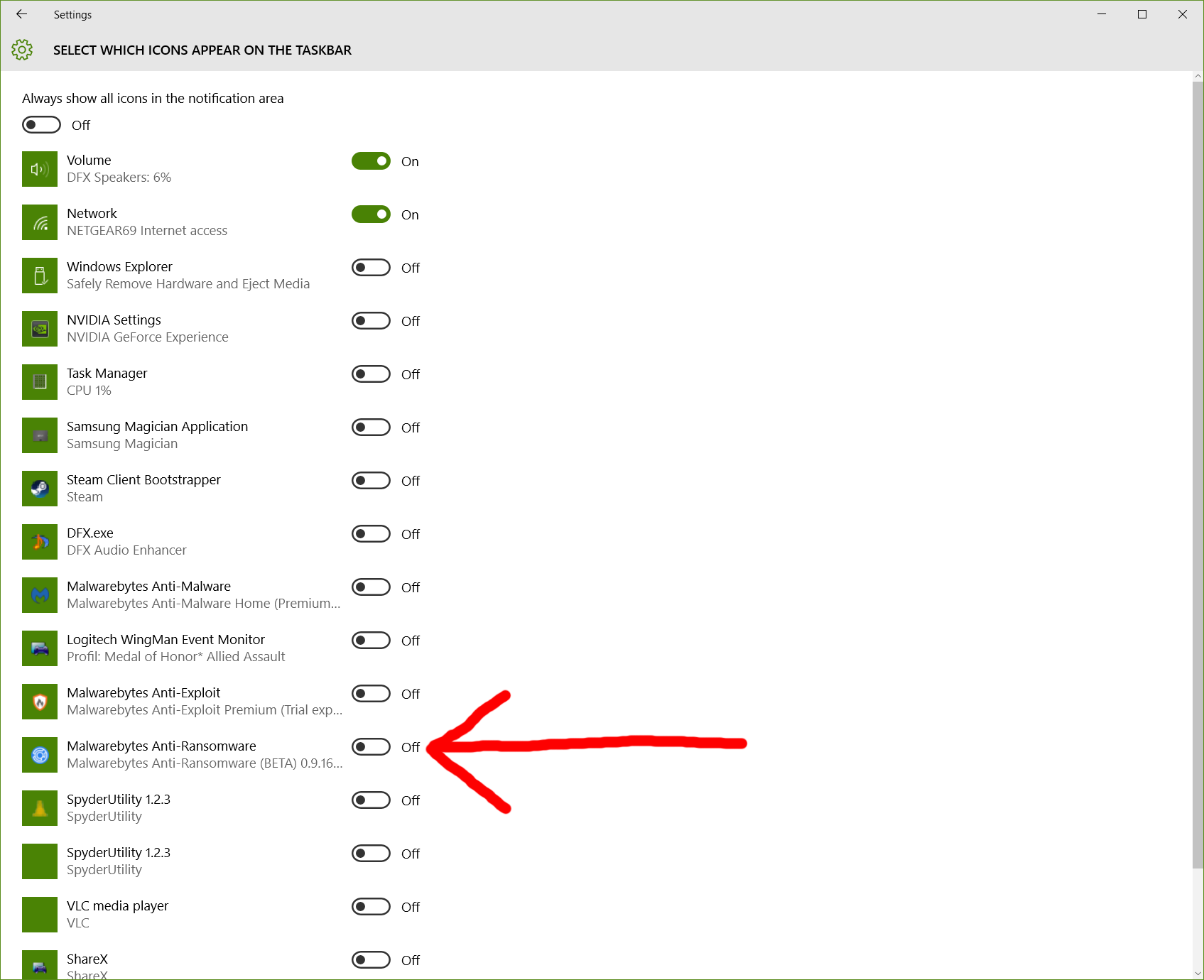The width and height of the screenshot is (1204, 980).
Task: Click 'Always show all icons in the notification area'
Action: tap(153, 99)
